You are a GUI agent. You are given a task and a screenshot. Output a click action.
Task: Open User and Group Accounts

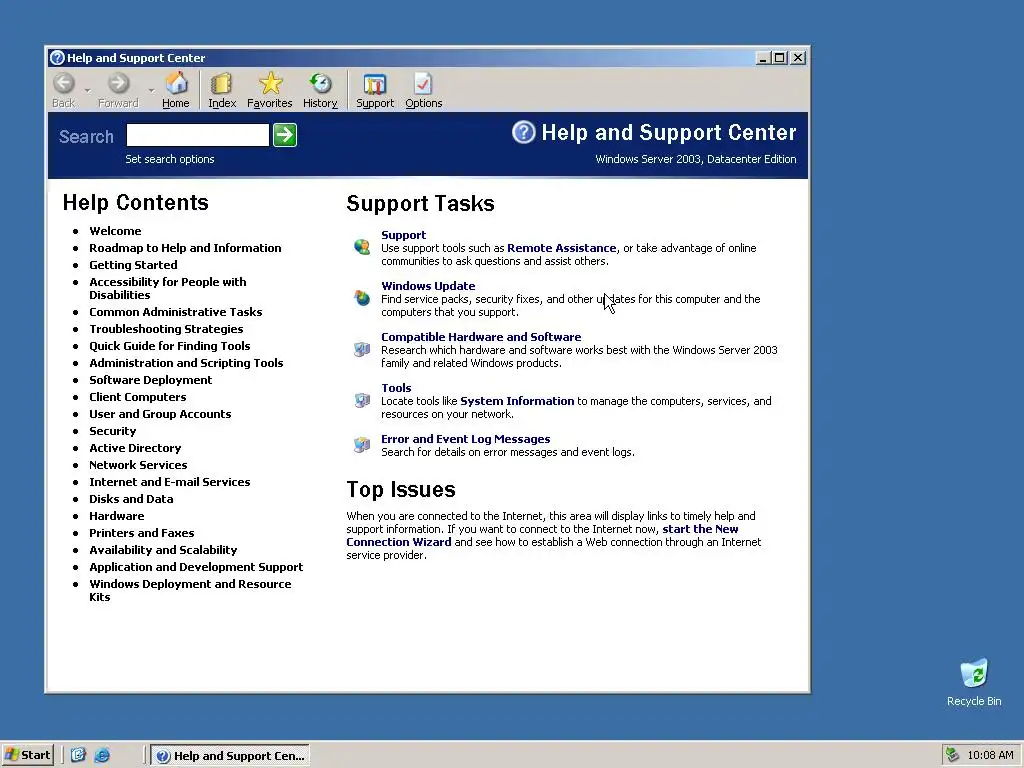tap(160, 413)
